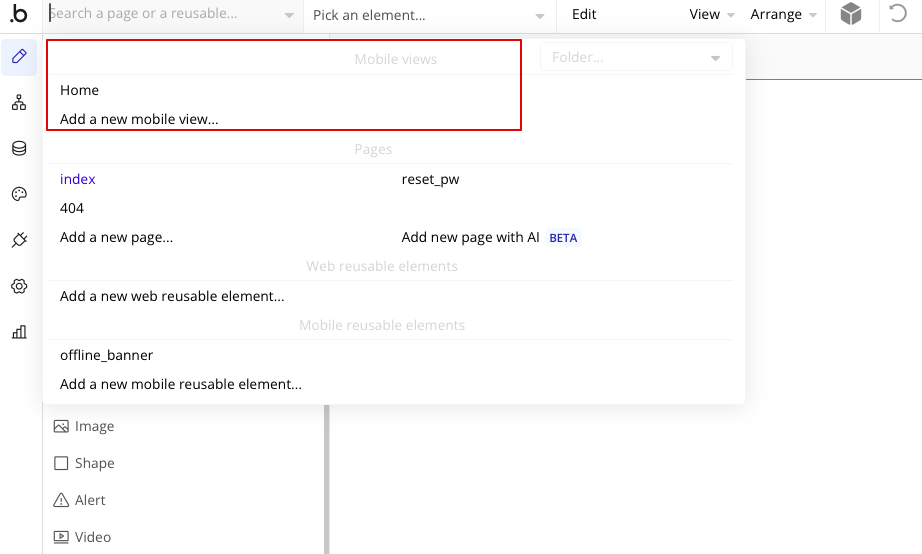
Task: Click the Bubble logo icon
Action: 19,14
